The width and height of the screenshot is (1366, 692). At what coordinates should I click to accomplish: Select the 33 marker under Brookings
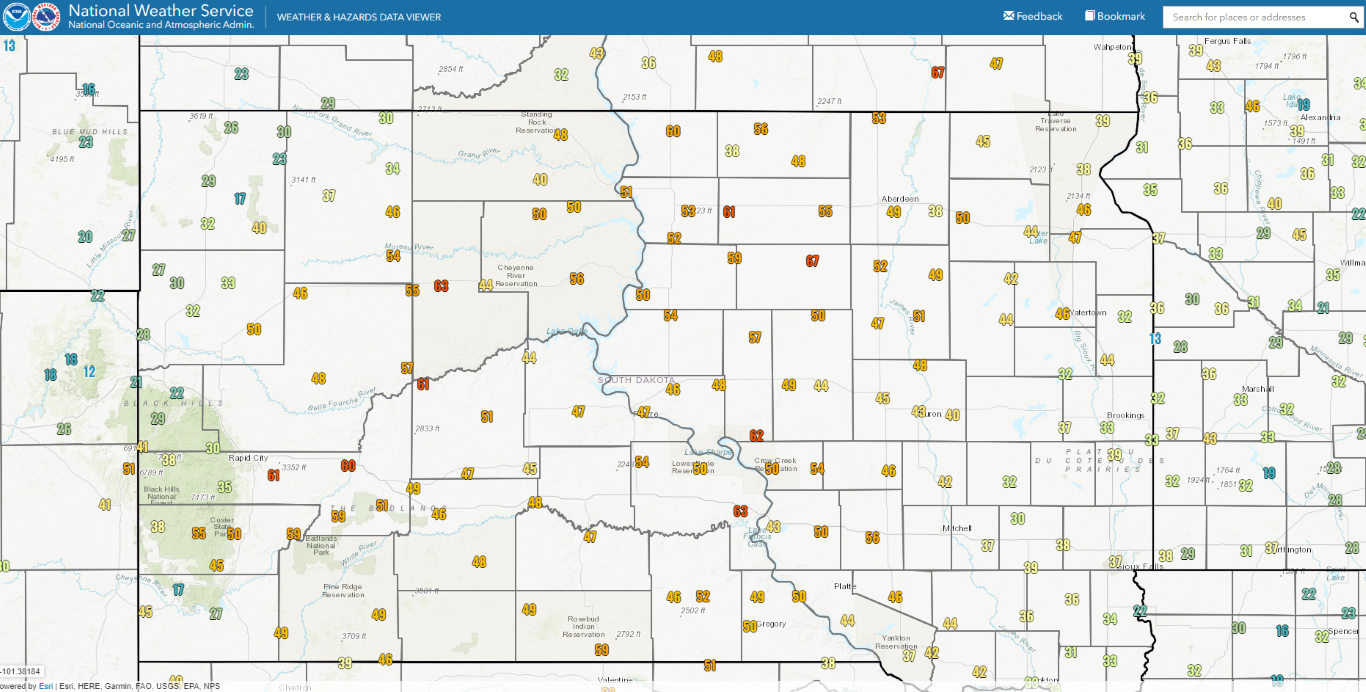point(1107,428)
